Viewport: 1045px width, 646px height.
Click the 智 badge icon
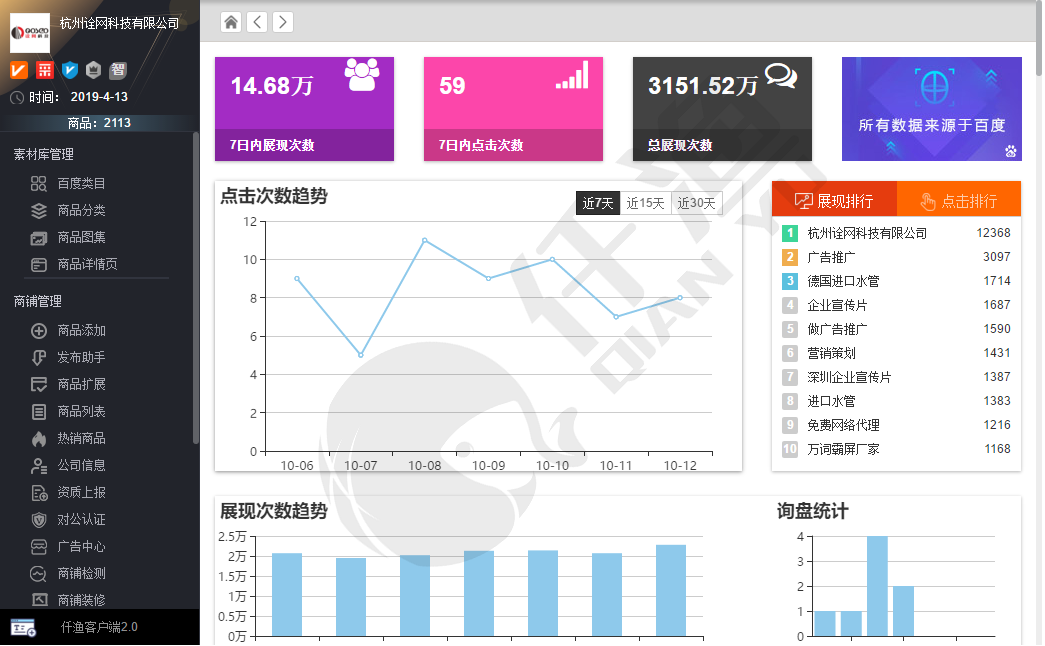click(x=119, y=69)
